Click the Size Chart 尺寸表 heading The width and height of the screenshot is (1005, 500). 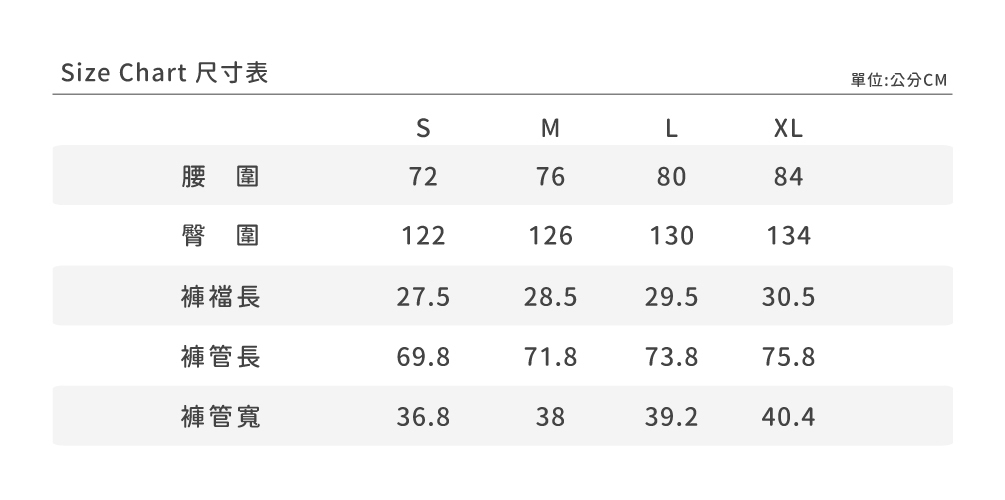click(x=164, y=73)
